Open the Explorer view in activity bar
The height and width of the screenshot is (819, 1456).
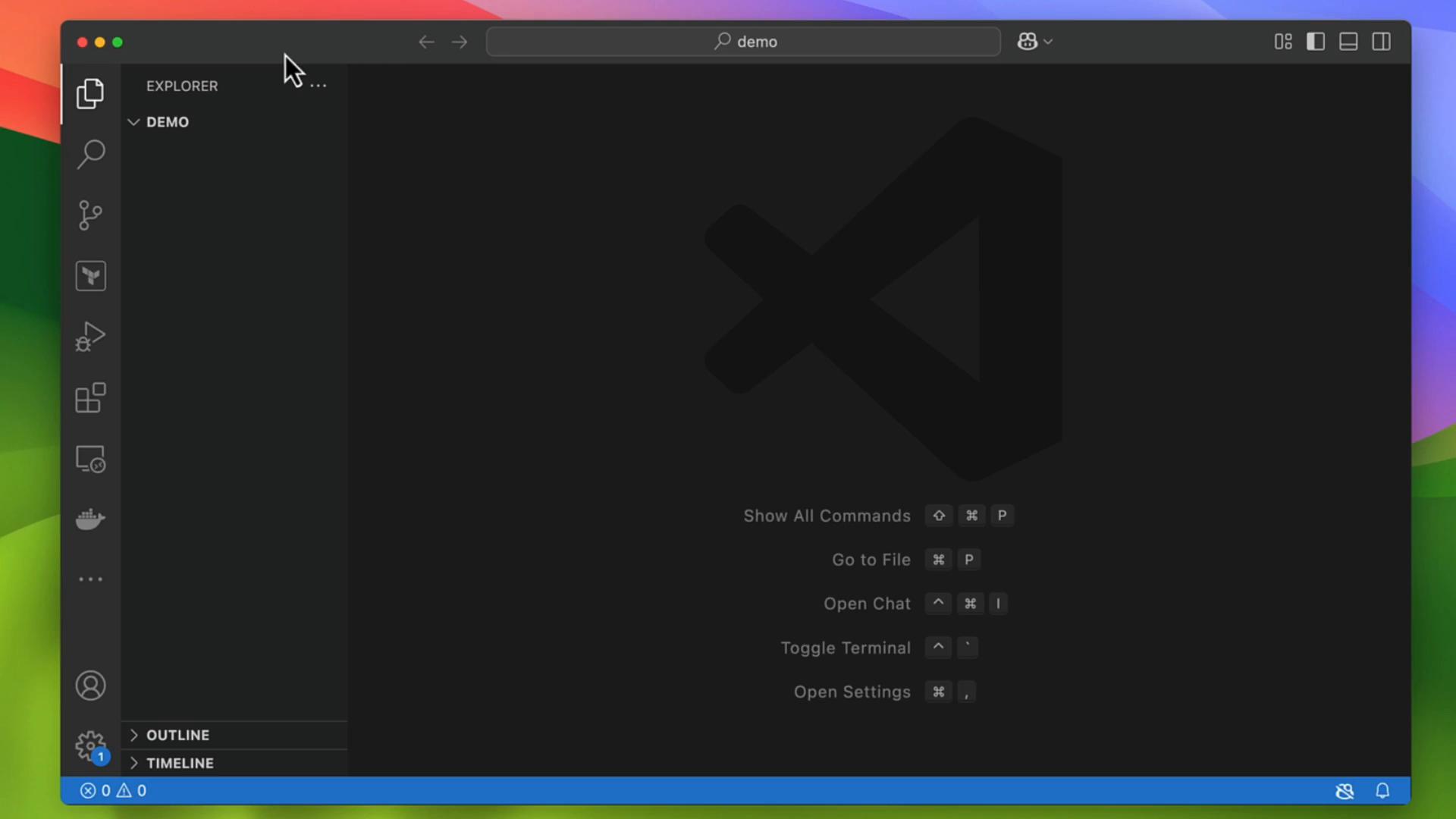[x=90, y=93]
